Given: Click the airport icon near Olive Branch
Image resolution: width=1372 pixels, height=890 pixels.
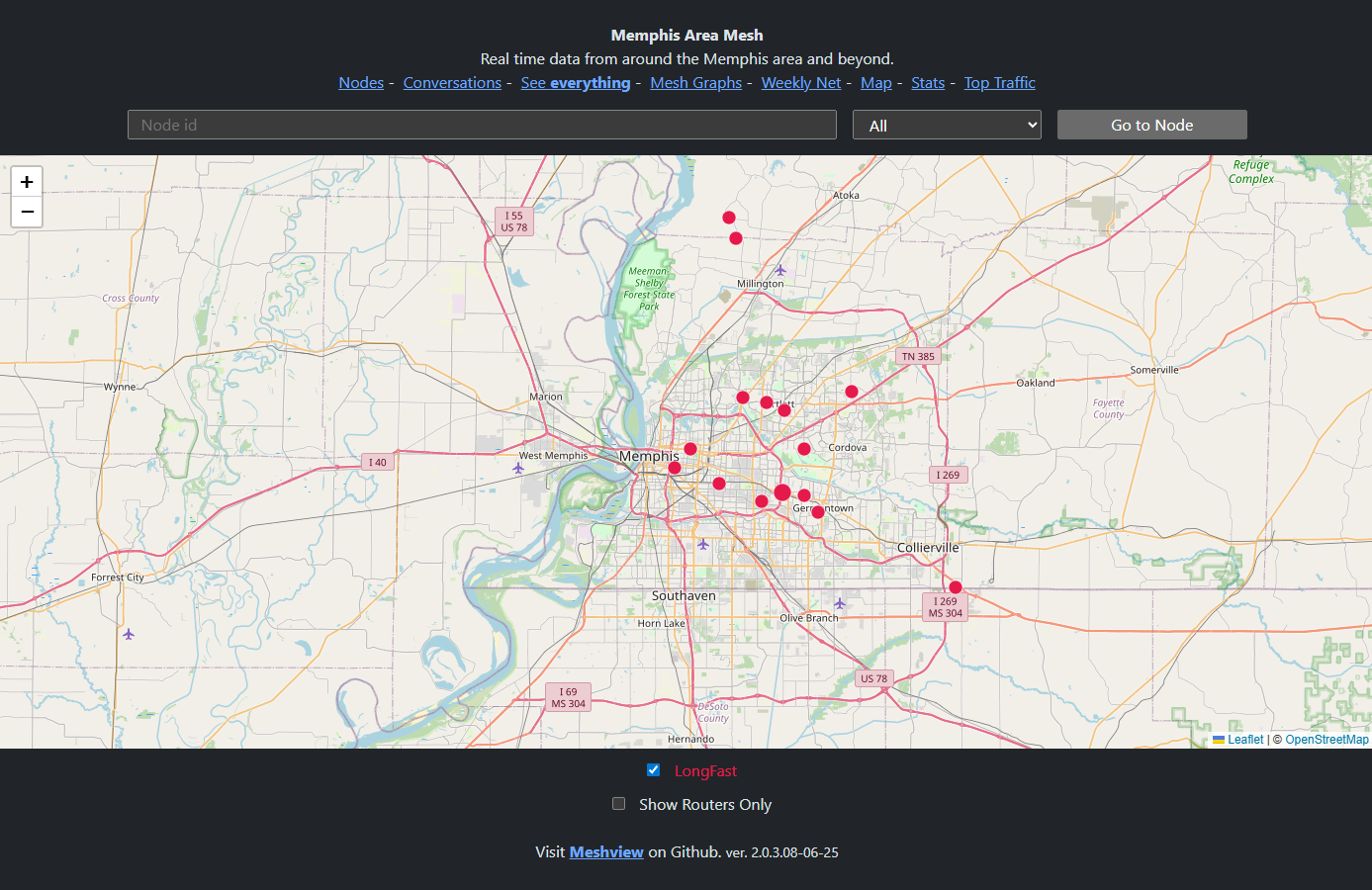Looking at the screenshot, I should click(840, 603).
